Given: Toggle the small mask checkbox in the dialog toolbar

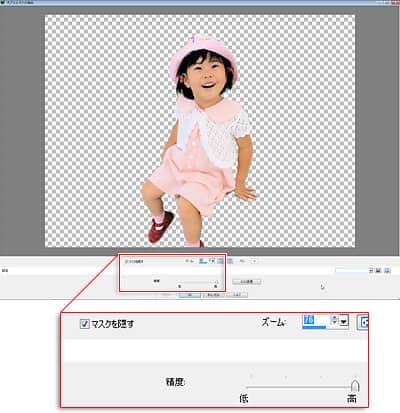Looking at the screenshot, I should click(x=126, y=262).
